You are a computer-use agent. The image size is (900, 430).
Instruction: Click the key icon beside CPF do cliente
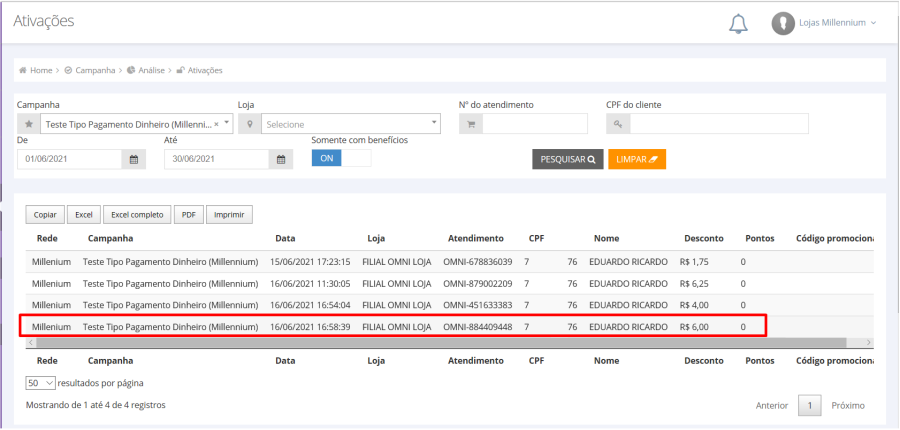tap(618, 124)
